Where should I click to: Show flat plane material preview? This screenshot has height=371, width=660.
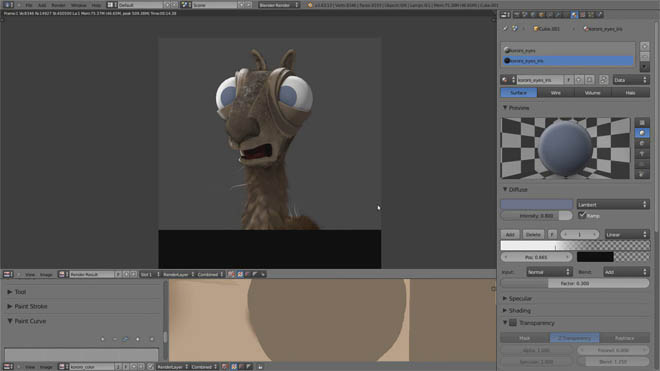coord(642,123)
